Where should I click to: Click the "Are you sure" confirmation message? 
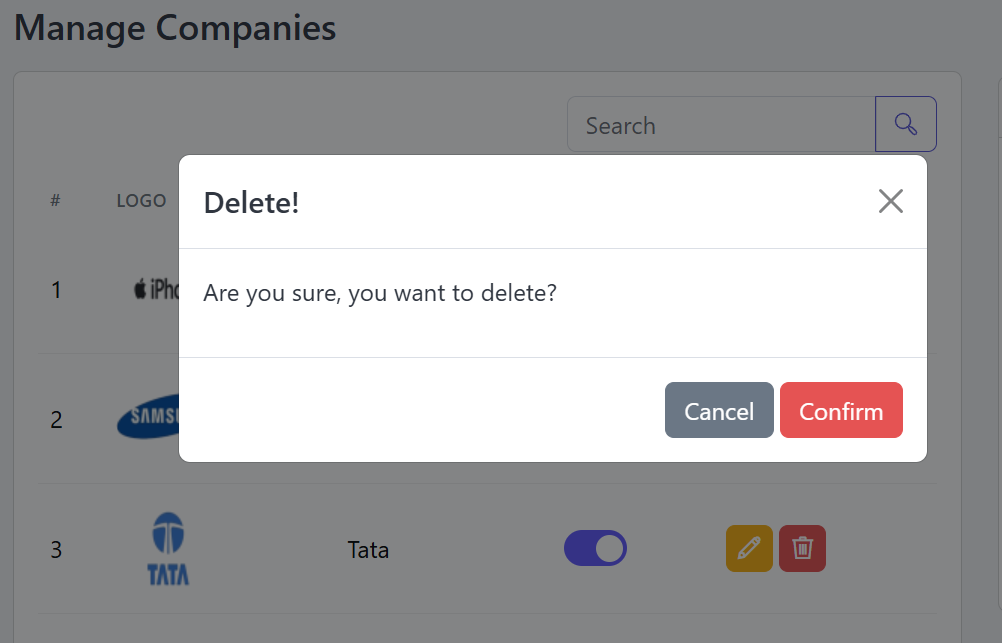[380, 293]
